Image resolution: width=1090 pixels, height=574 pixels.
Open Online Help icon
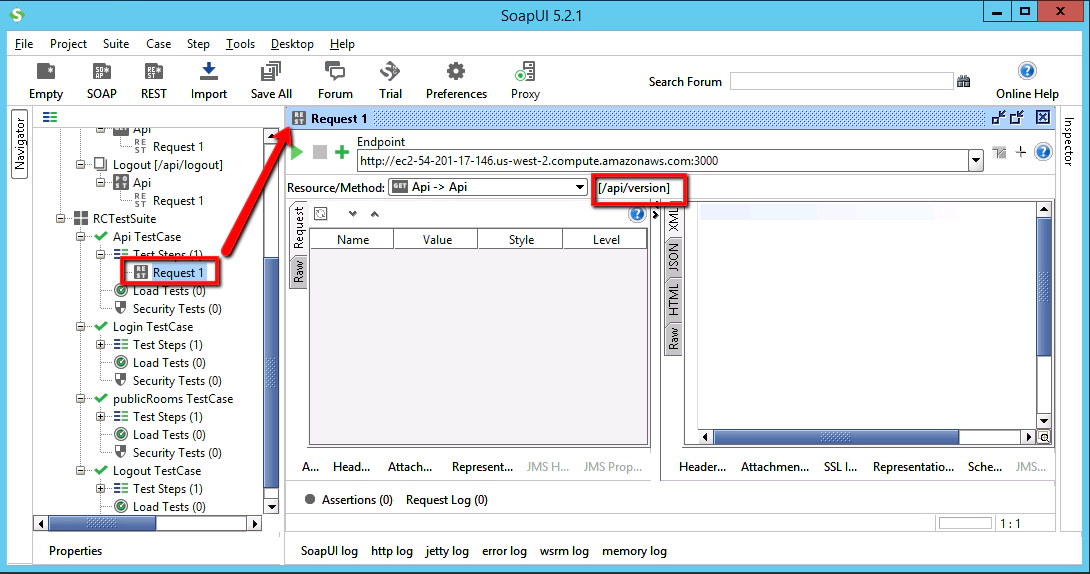click(1027, 71)
